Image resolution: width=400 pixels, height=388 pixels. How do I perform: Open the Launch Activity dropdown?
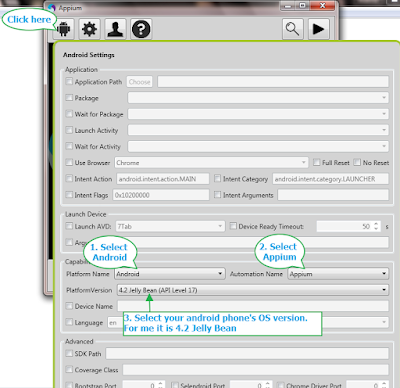click(x=258, y=130)
